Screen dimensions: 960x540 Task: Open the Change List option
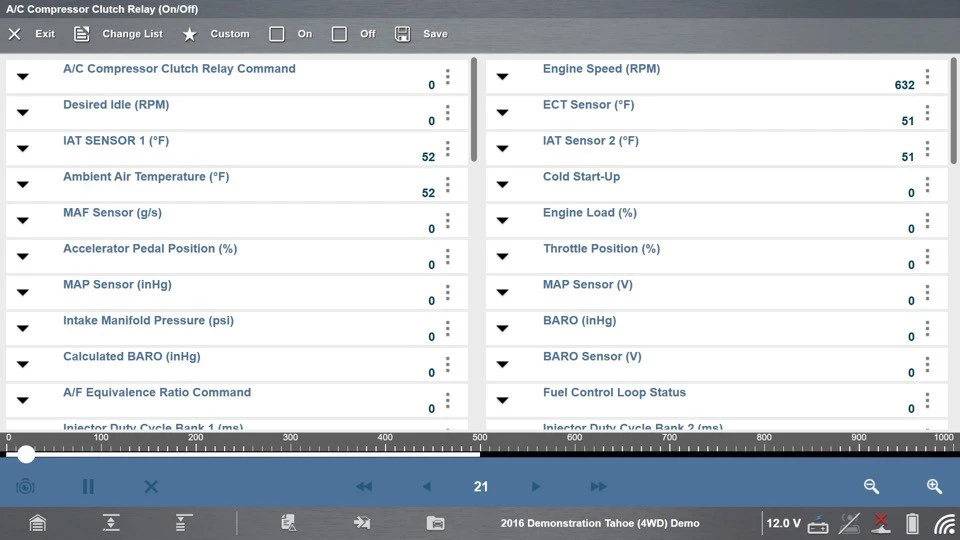[118, 34]
